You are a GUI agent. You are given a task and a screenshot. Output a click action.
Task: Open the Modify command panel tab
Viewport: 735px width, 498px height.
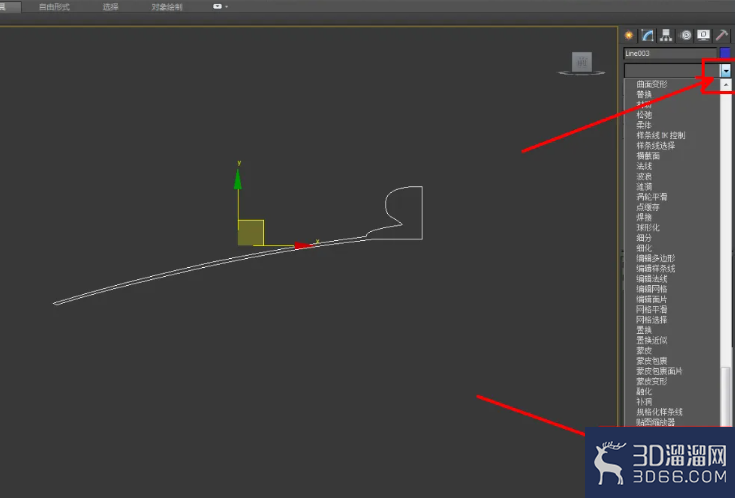(x=647, y=36)
